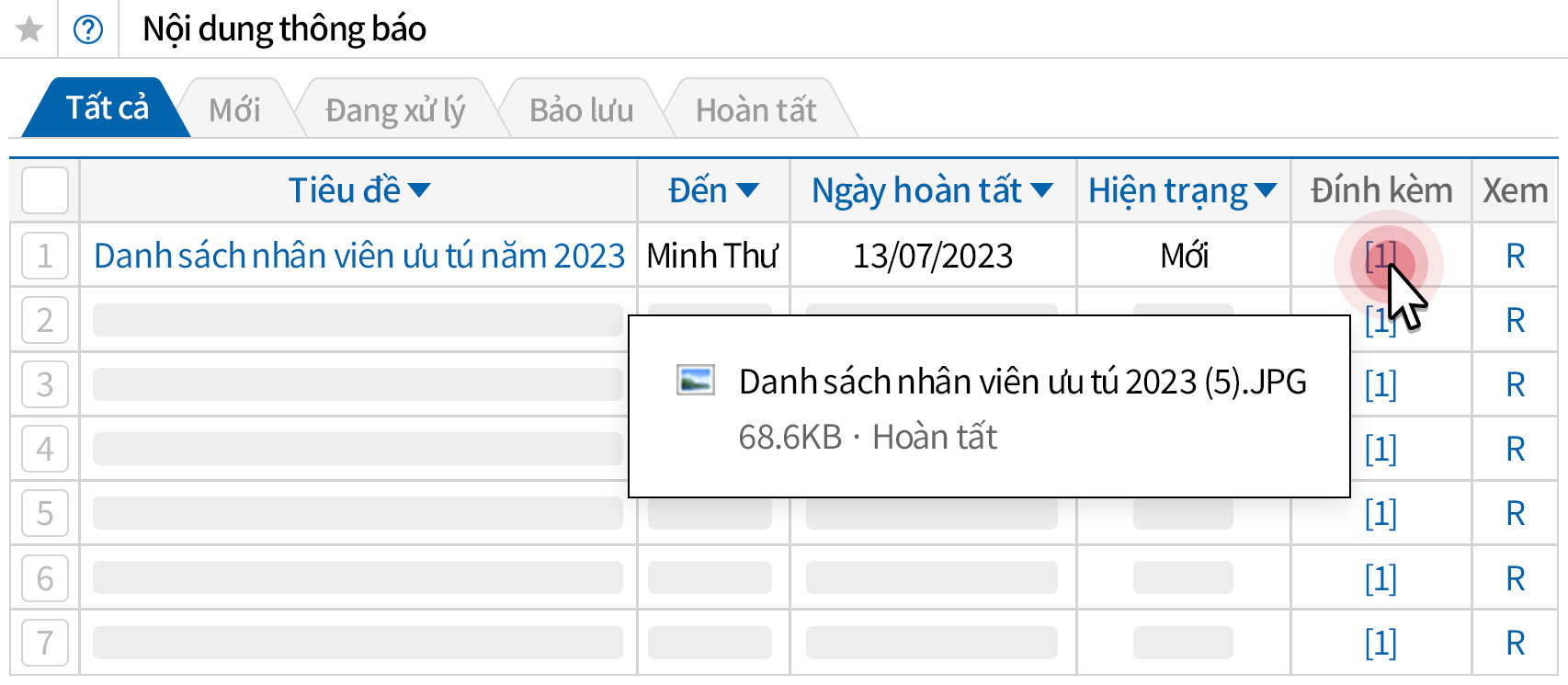Click R view icon in row 3
1568x685 pixels.
tap(1515, 384)
